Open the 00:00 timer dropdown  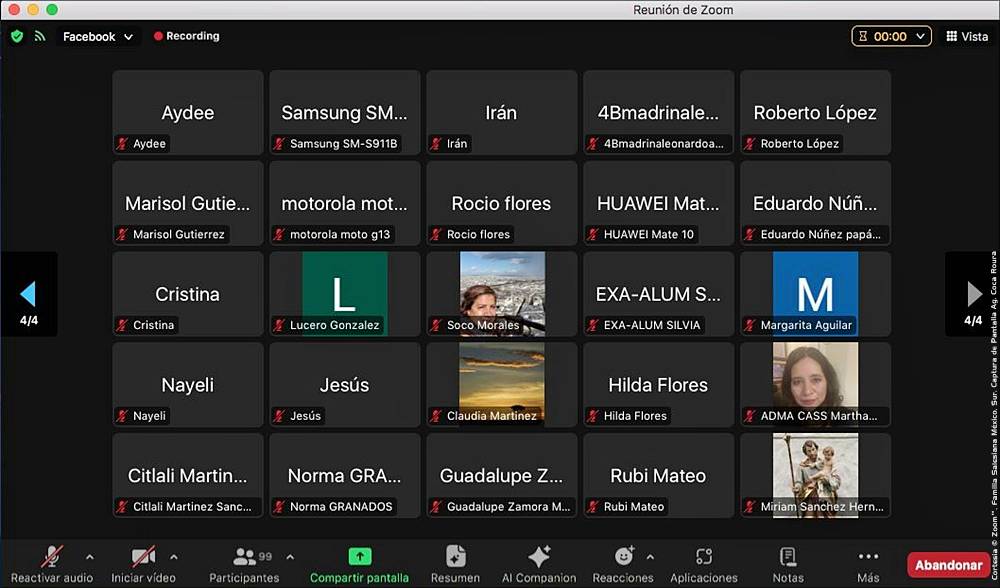[x=891, y=36]
